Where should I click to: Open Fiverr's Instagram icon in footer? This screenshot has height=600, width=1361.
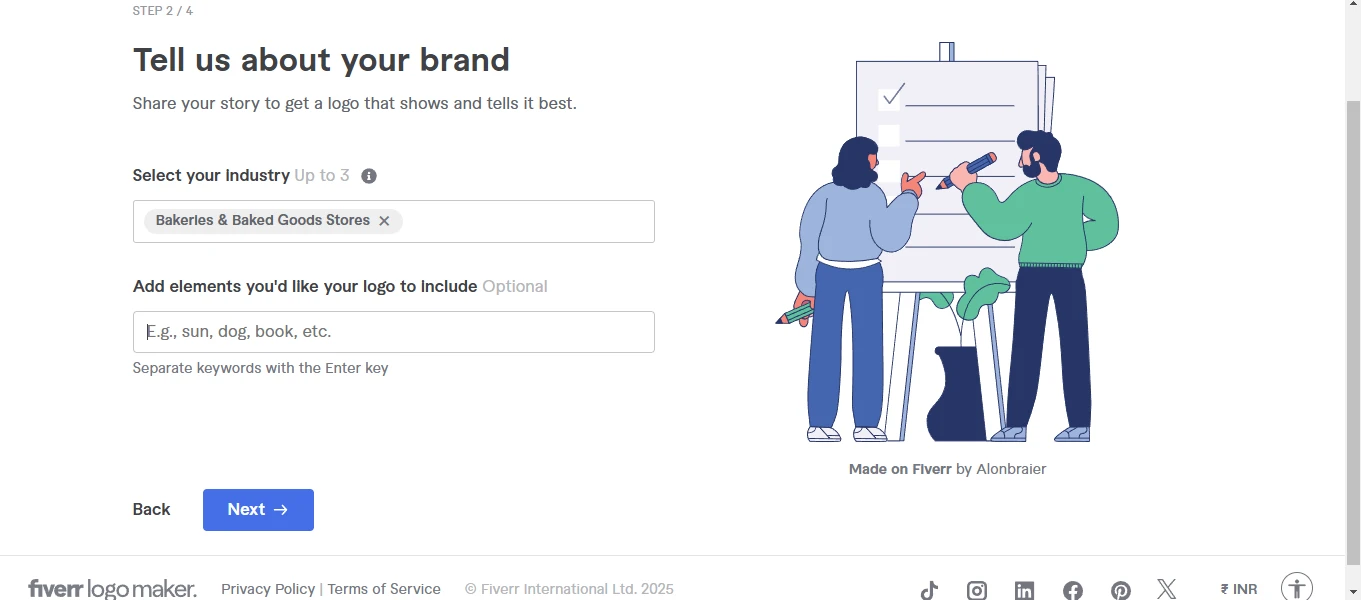[977, 590]
